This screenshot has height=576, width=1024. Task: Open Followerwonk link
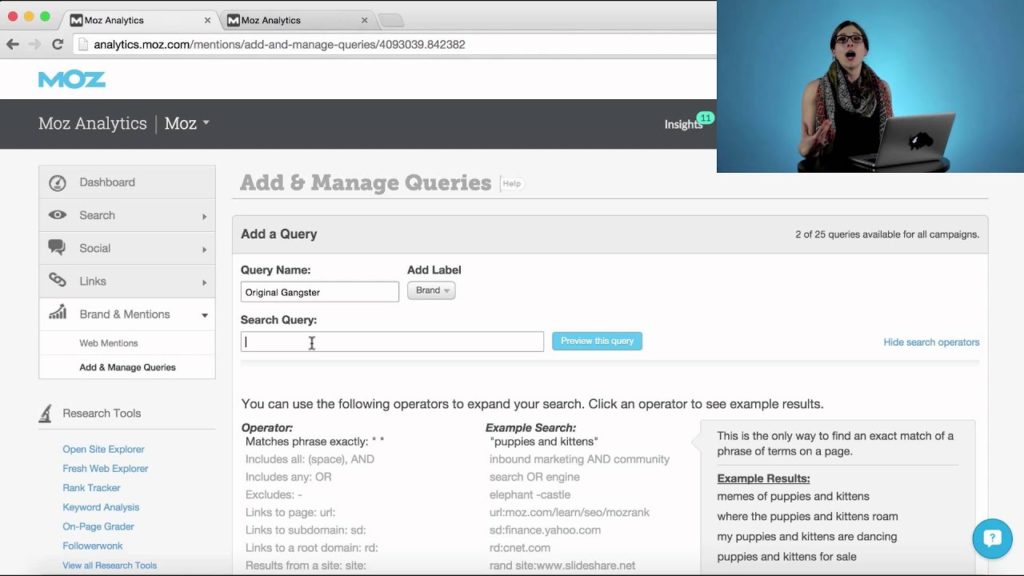pyautogui.click(x=92, y=545)
